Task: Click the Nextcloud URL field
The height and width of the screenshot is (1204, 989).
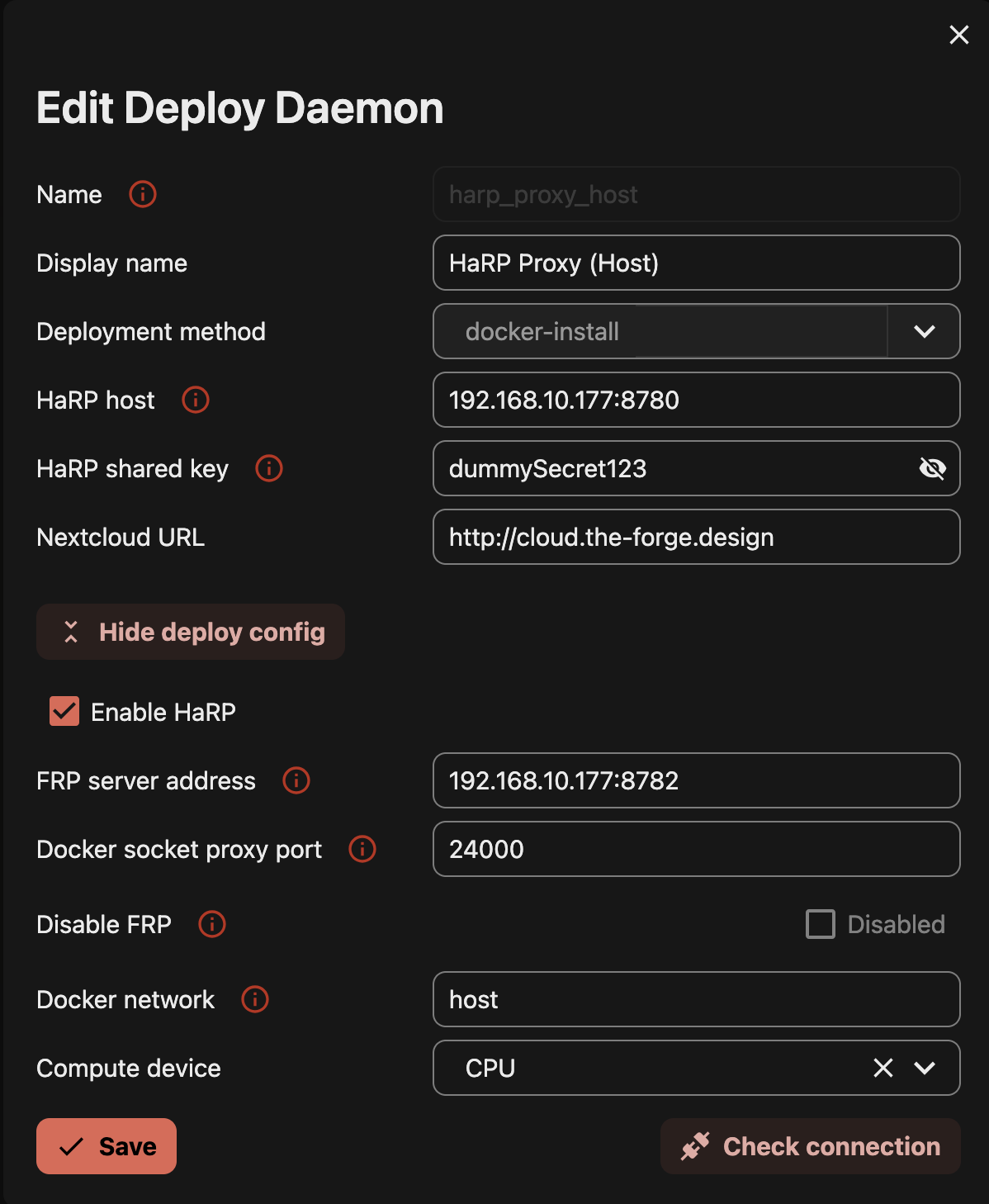Action: click(x=696, y=537)
